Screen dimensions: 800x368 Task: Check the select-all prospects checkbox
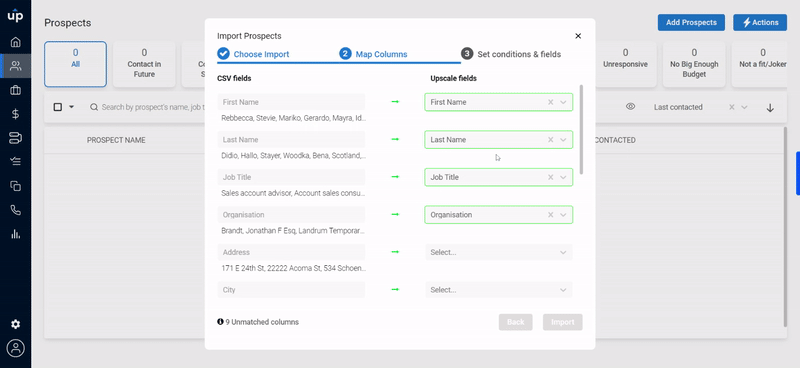click(58, 107)
